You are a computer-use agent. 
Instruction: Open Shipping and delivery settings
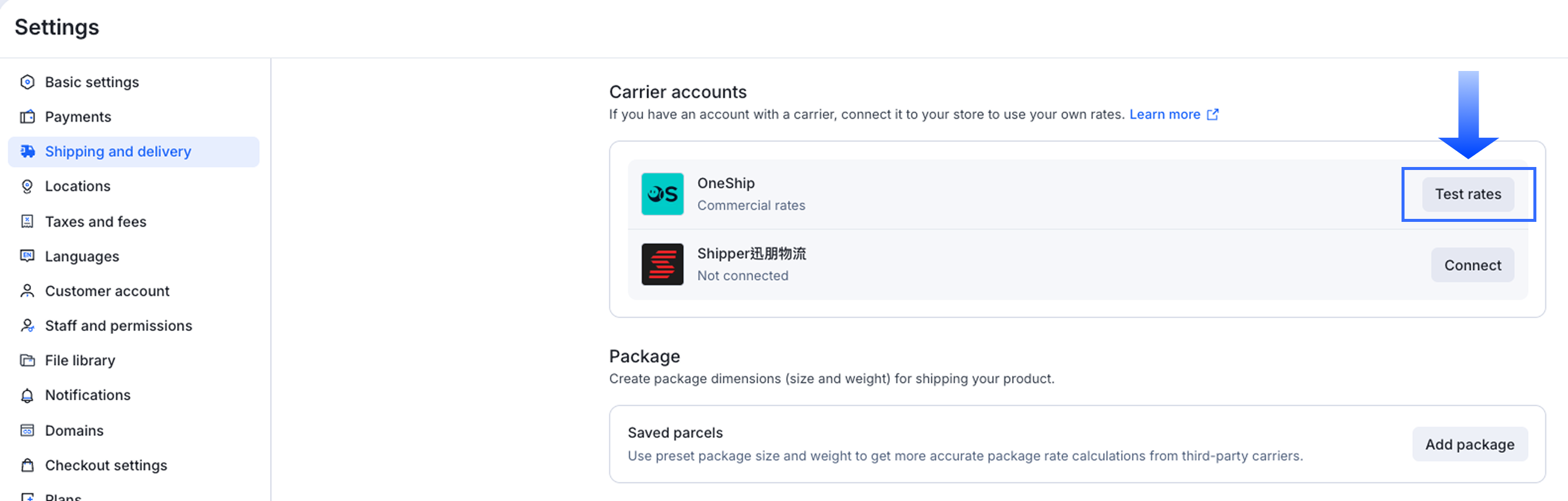point(118,151)
